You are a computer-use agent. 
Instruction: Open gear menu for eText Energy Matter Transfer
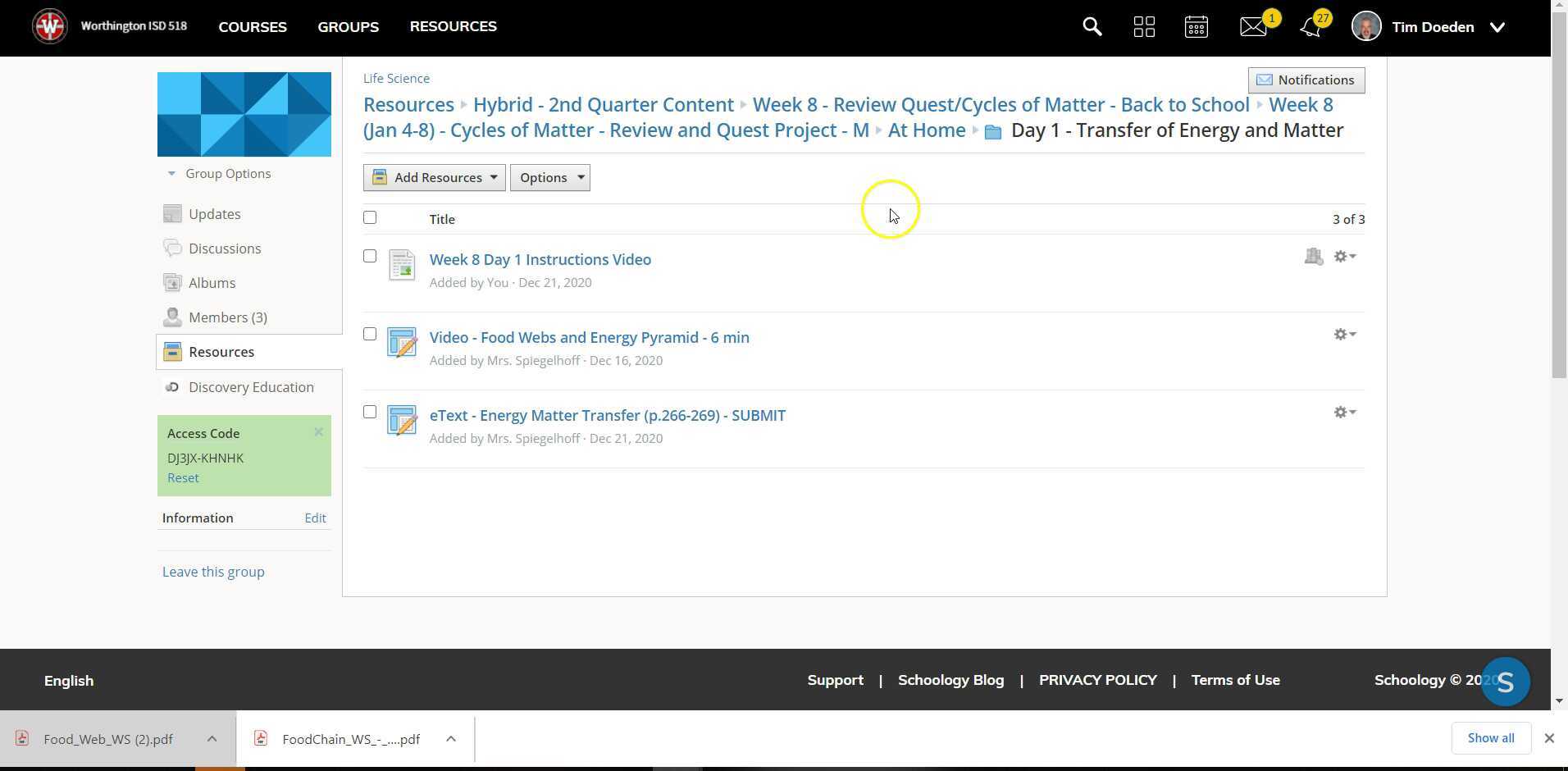[1344, 413]
